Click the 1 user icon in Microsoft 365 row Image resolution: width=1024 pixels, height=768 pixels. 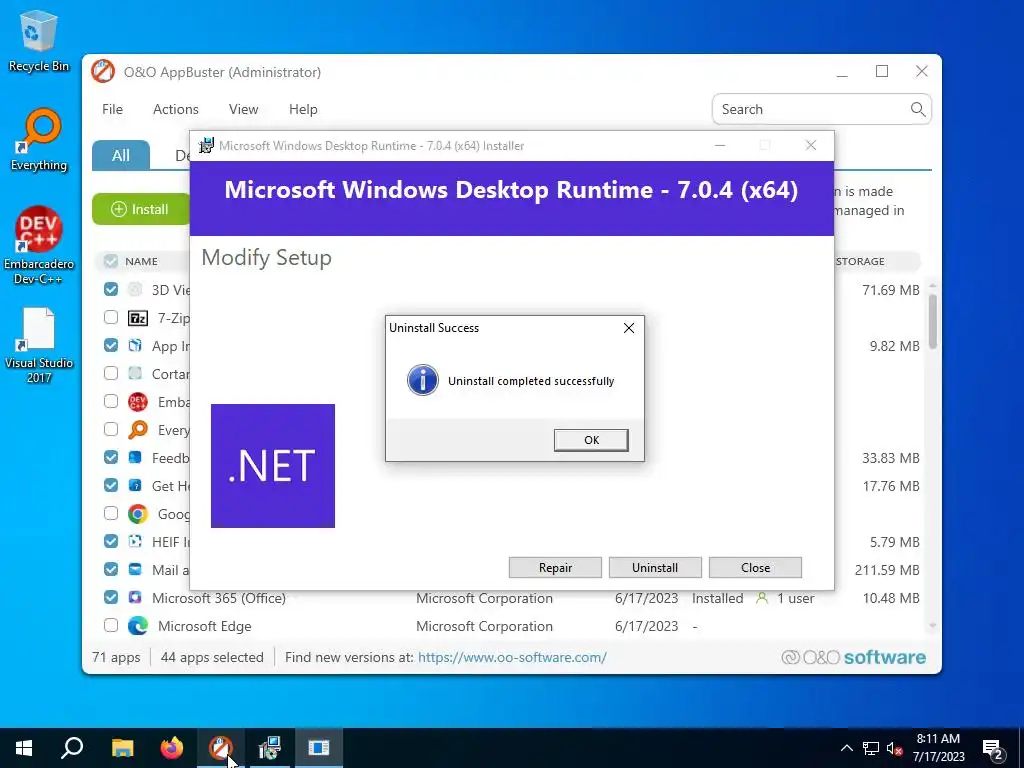pyautogui.click(x=761, y=598)
